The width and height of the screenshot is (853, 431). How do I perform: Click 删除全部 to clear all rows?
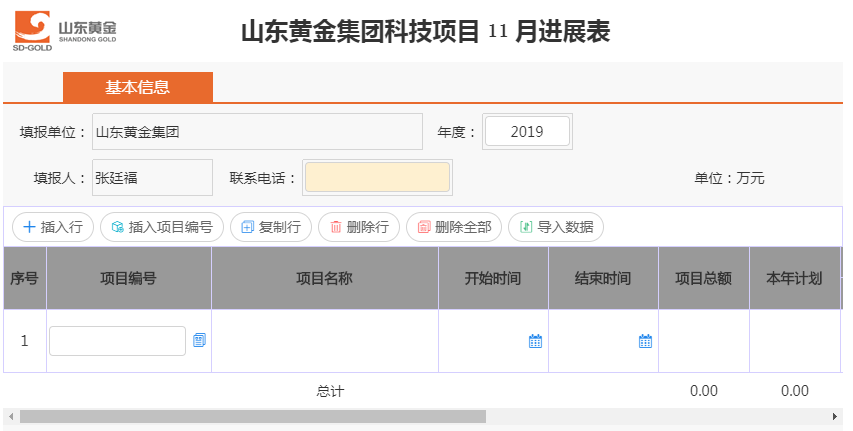[453, 227]
